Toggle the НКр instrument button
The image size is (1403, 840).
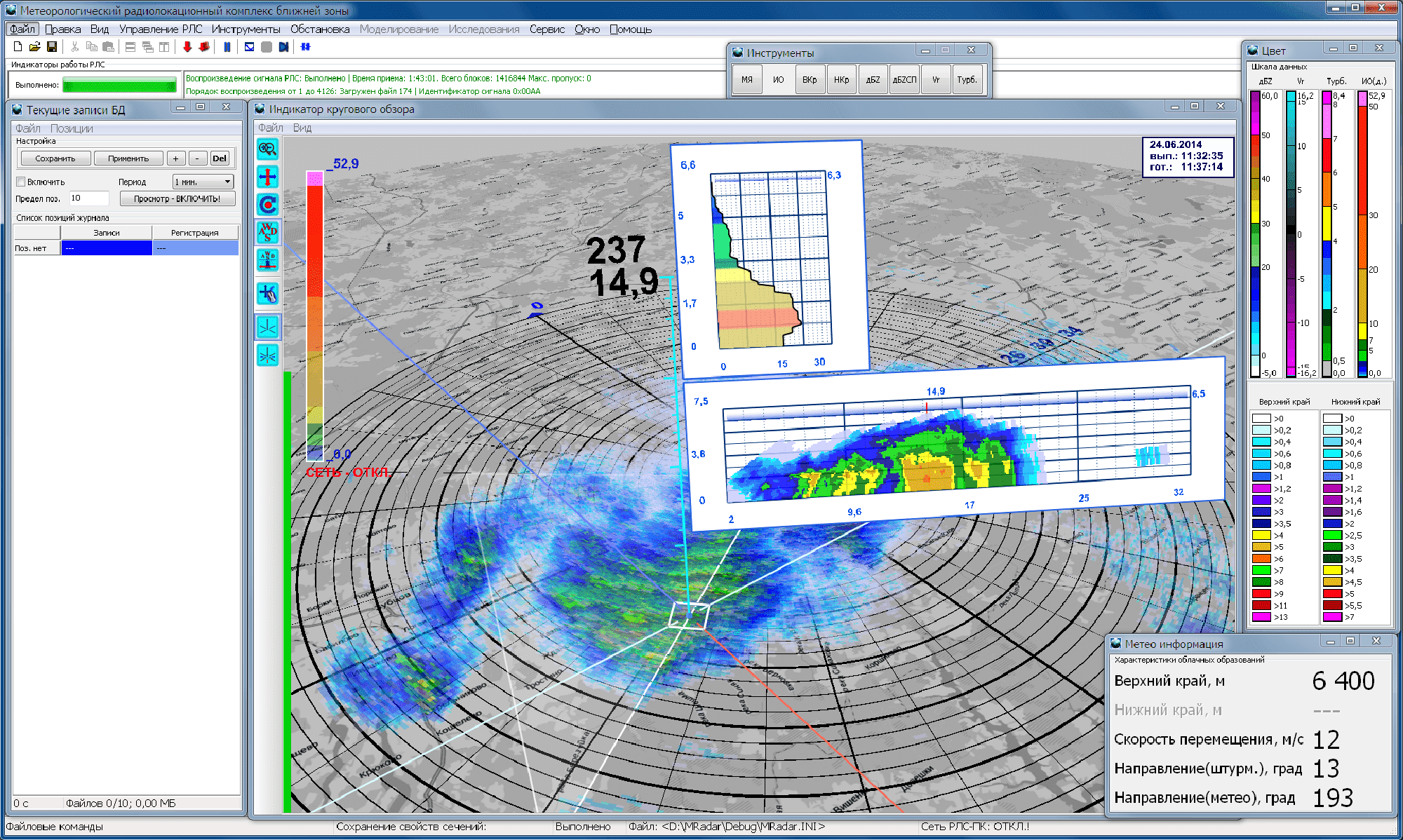[x=842, y=80]
